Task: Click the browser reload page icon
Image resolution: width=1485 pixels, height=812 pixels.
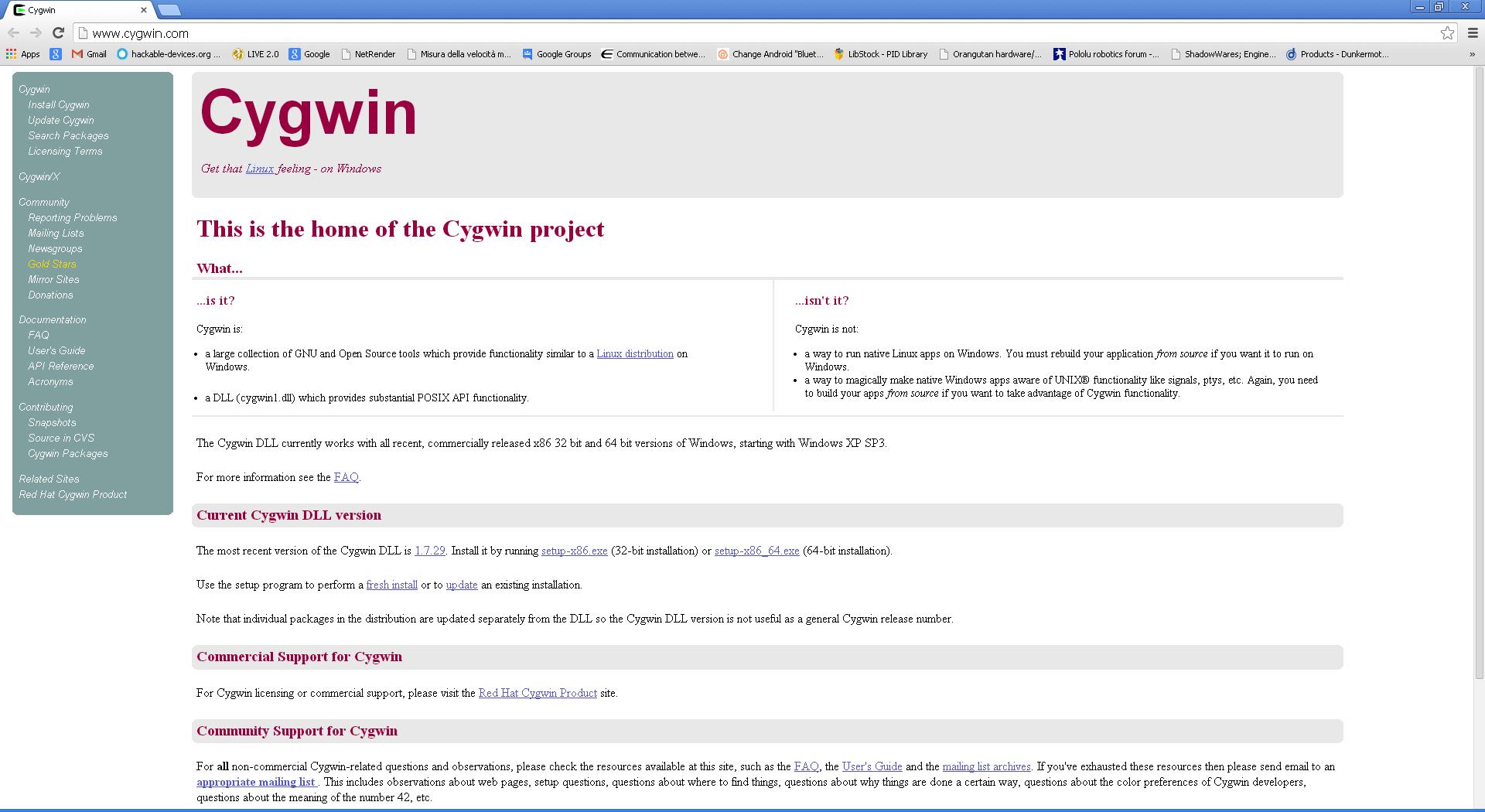Action: (58, 32)
